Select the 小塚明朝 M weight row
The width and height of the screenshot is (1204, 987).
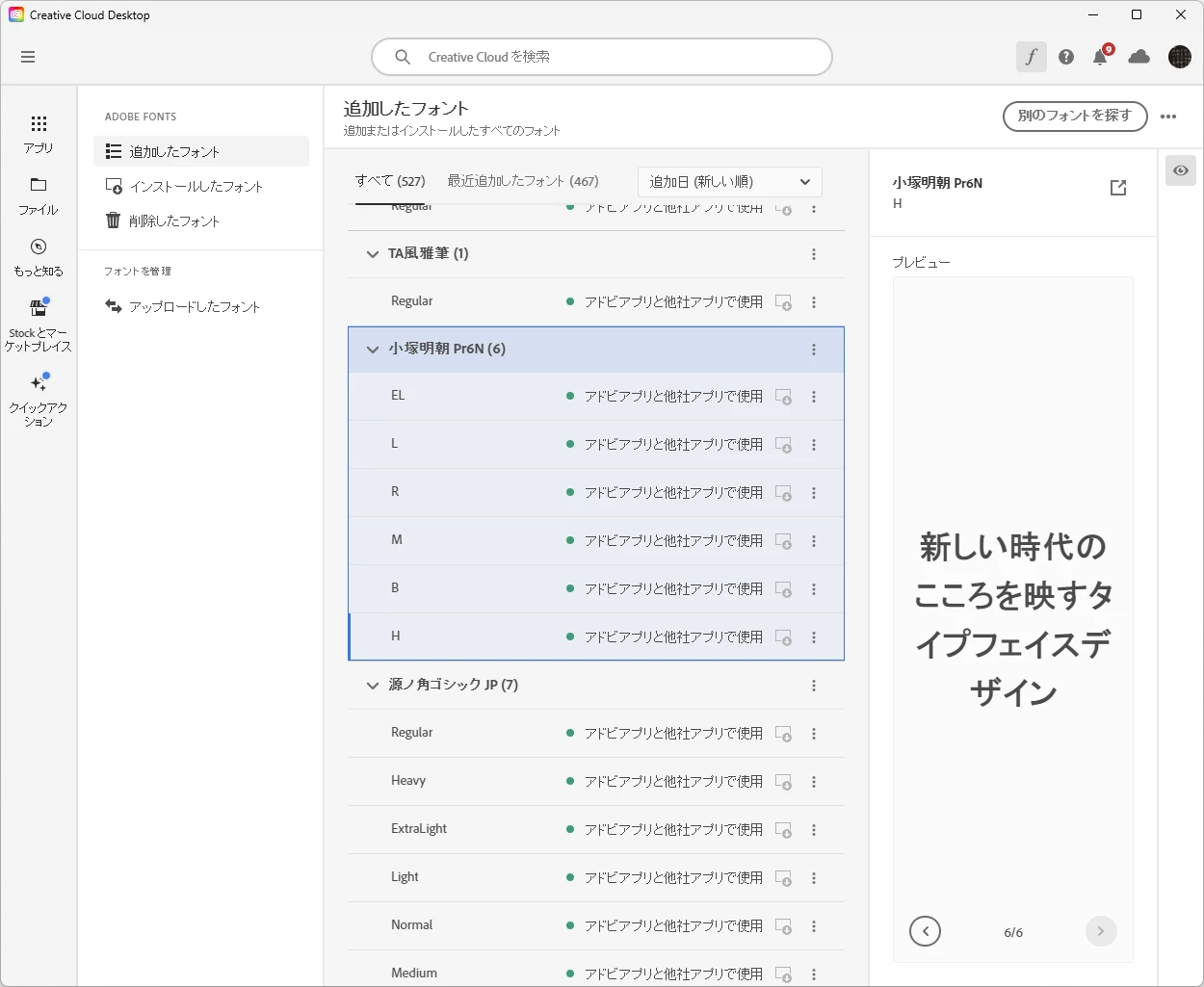point(596,541)
